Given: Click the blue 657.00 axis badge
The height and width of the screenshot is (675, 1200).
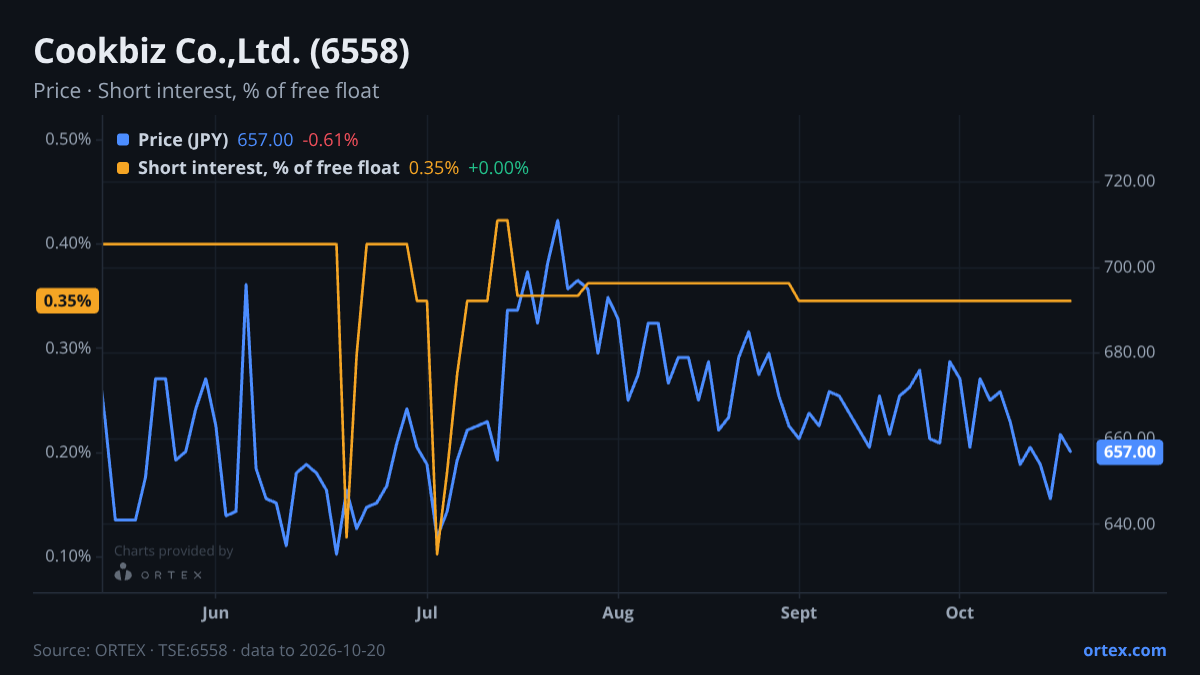Looking at the screenshot, I should 1130,452.
